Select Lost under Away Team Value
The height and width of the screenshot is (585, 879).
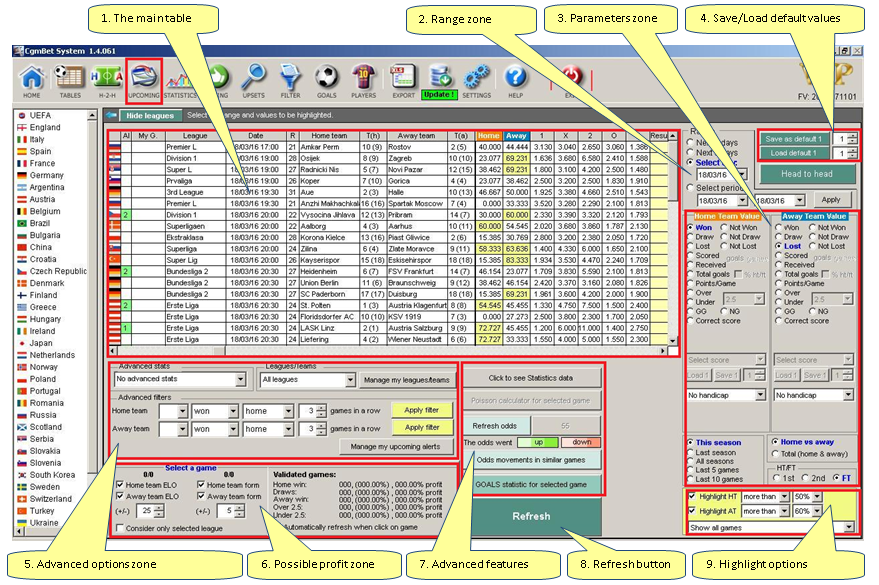(x=779, y=246)
